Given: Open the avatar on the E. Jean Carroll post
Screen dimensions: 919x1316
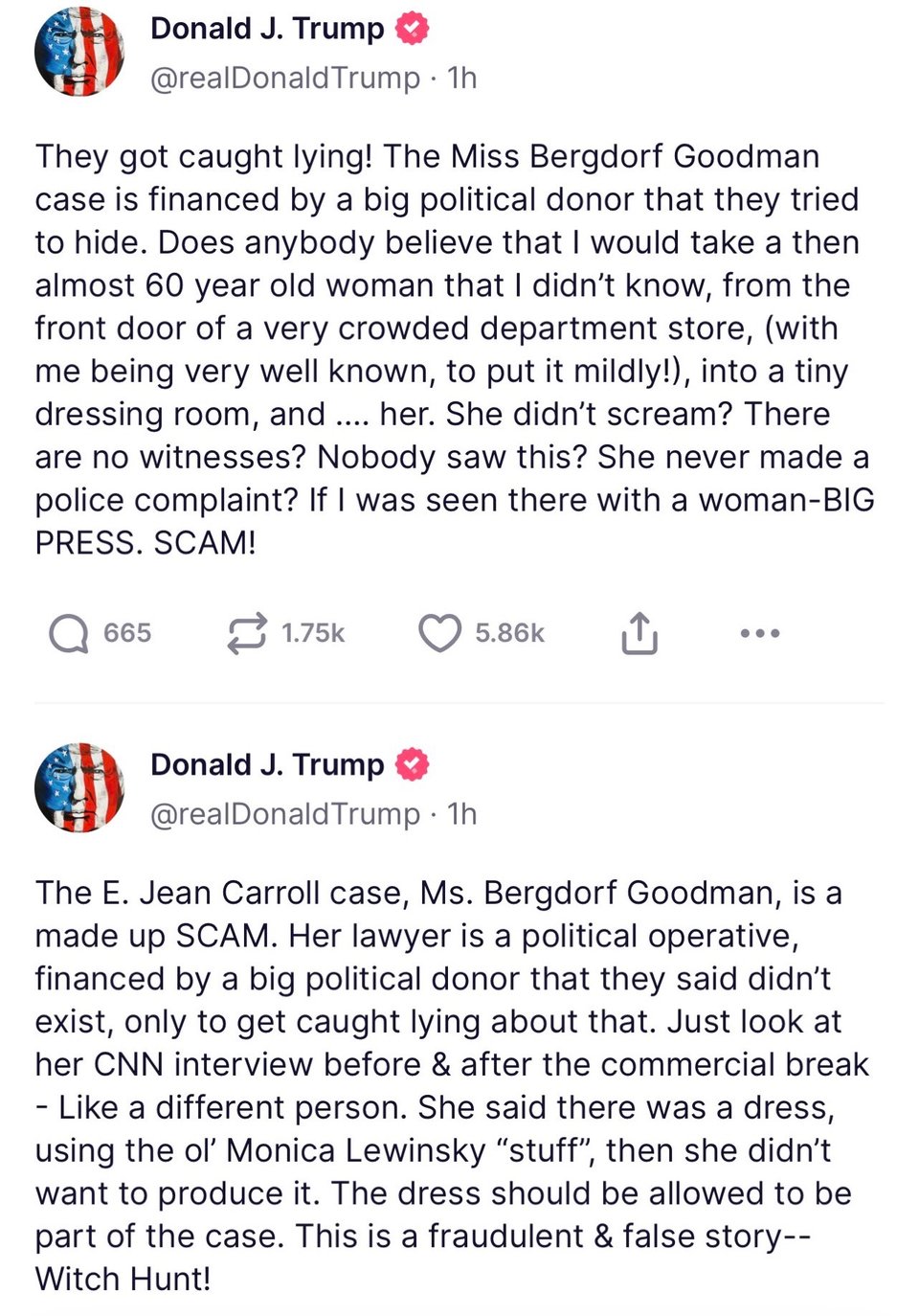Looking at the screenshot, I should coord(79,787).
